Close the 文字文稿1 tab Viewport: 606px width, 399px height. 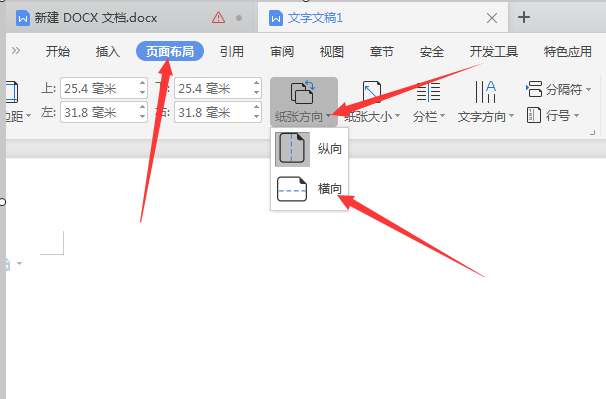(492, 18)
